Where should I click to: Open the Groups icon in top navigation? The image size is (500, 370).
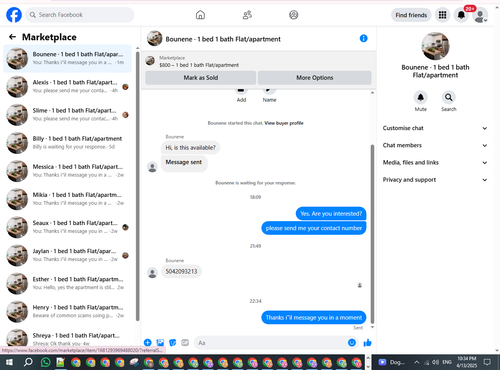(x=294, y=15)
